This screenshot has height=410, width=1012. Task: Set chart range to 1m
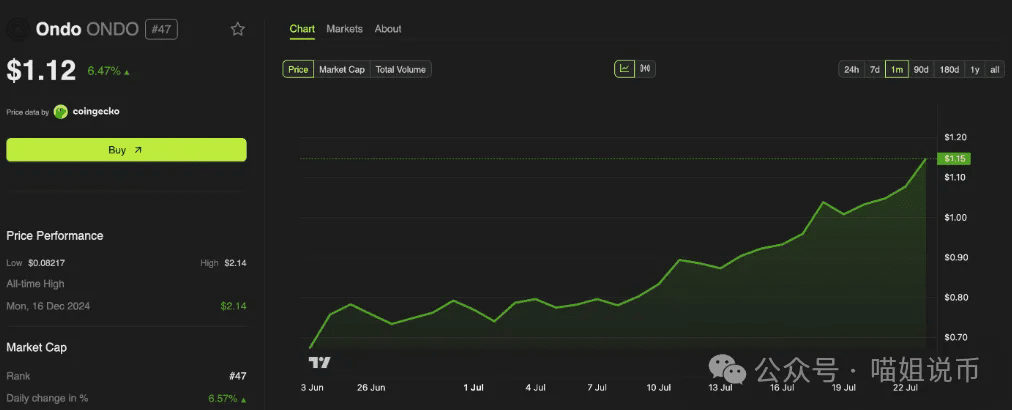click(897, 69)
